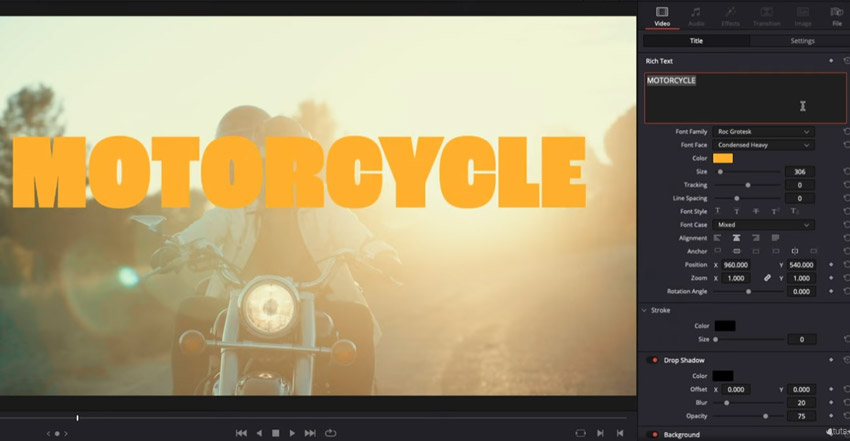Image resolution: width=850 pixels, height=441 pixels.
Task: Open the Transition inspector tab
Action: click(767, 16)
